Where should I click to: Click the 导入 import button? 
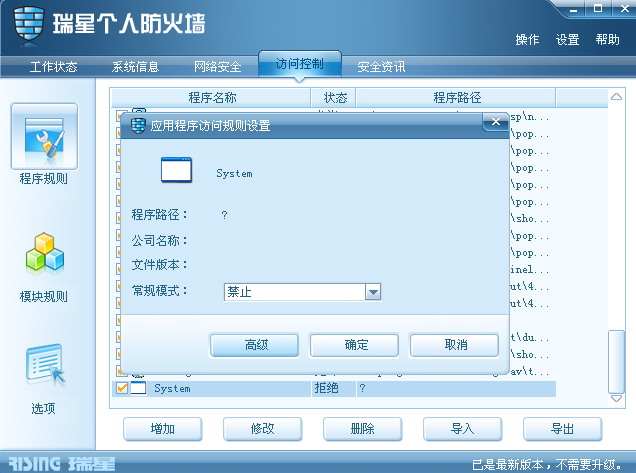coord(462,429)
